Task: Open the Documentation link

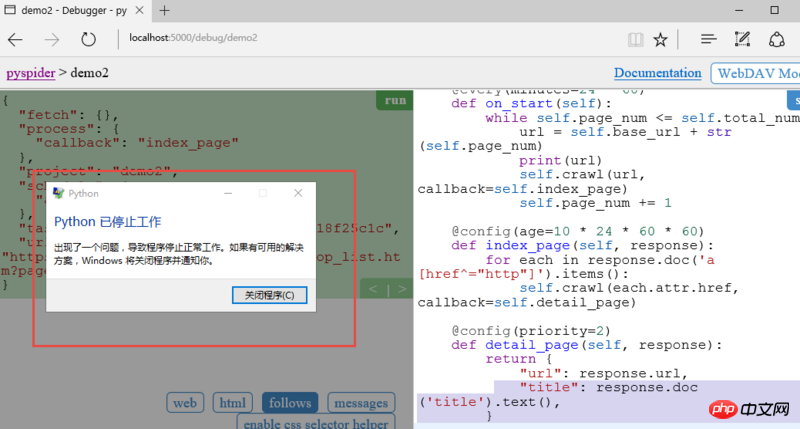Action: [x=657, y=73]
